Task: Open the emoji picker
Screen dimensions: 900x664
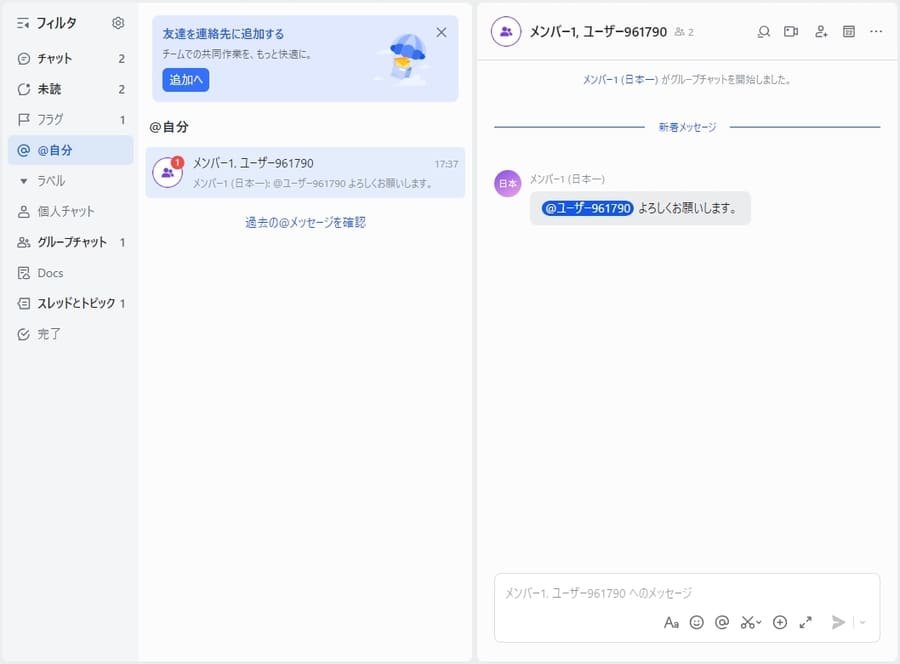Action: click(x=697, y=622)
